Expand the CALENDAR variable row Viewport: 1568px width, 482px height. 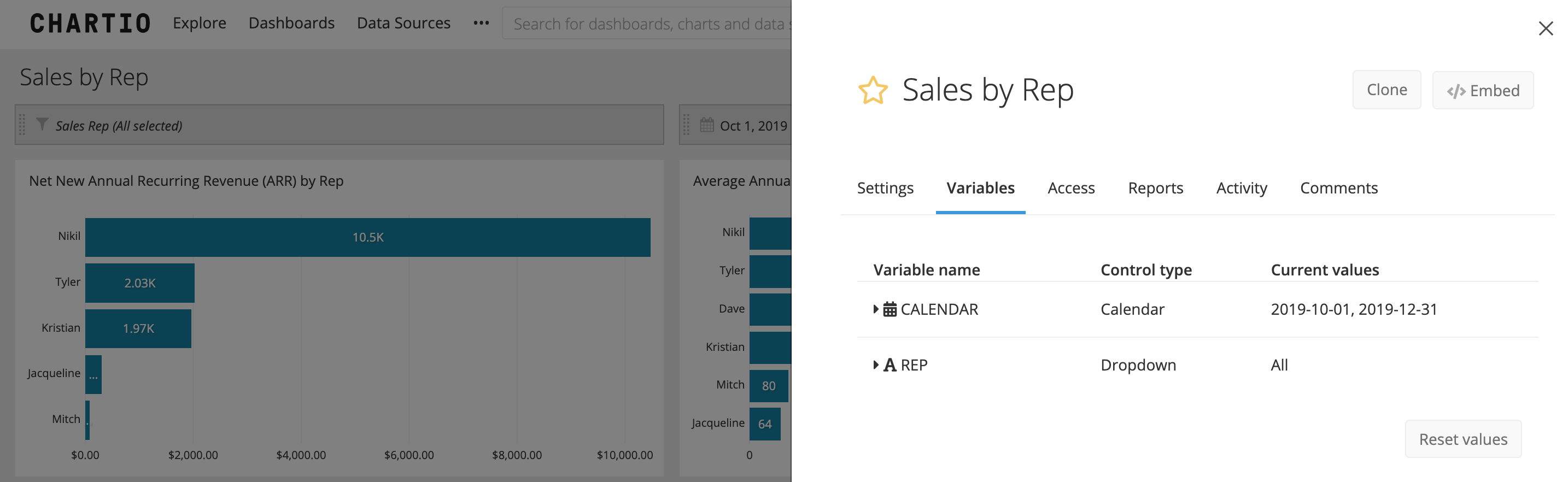coord(876,309)
